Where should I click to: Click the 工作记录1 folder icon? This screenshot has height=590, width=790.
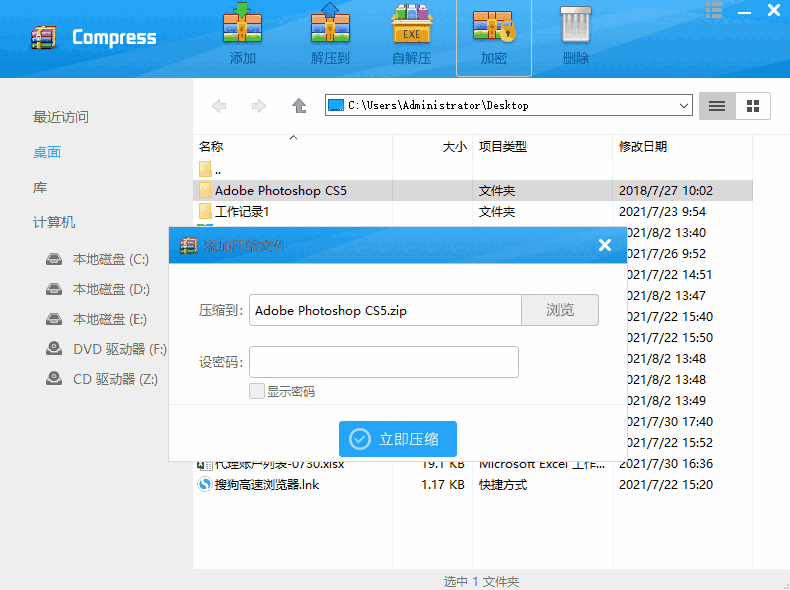coord(205,211)
